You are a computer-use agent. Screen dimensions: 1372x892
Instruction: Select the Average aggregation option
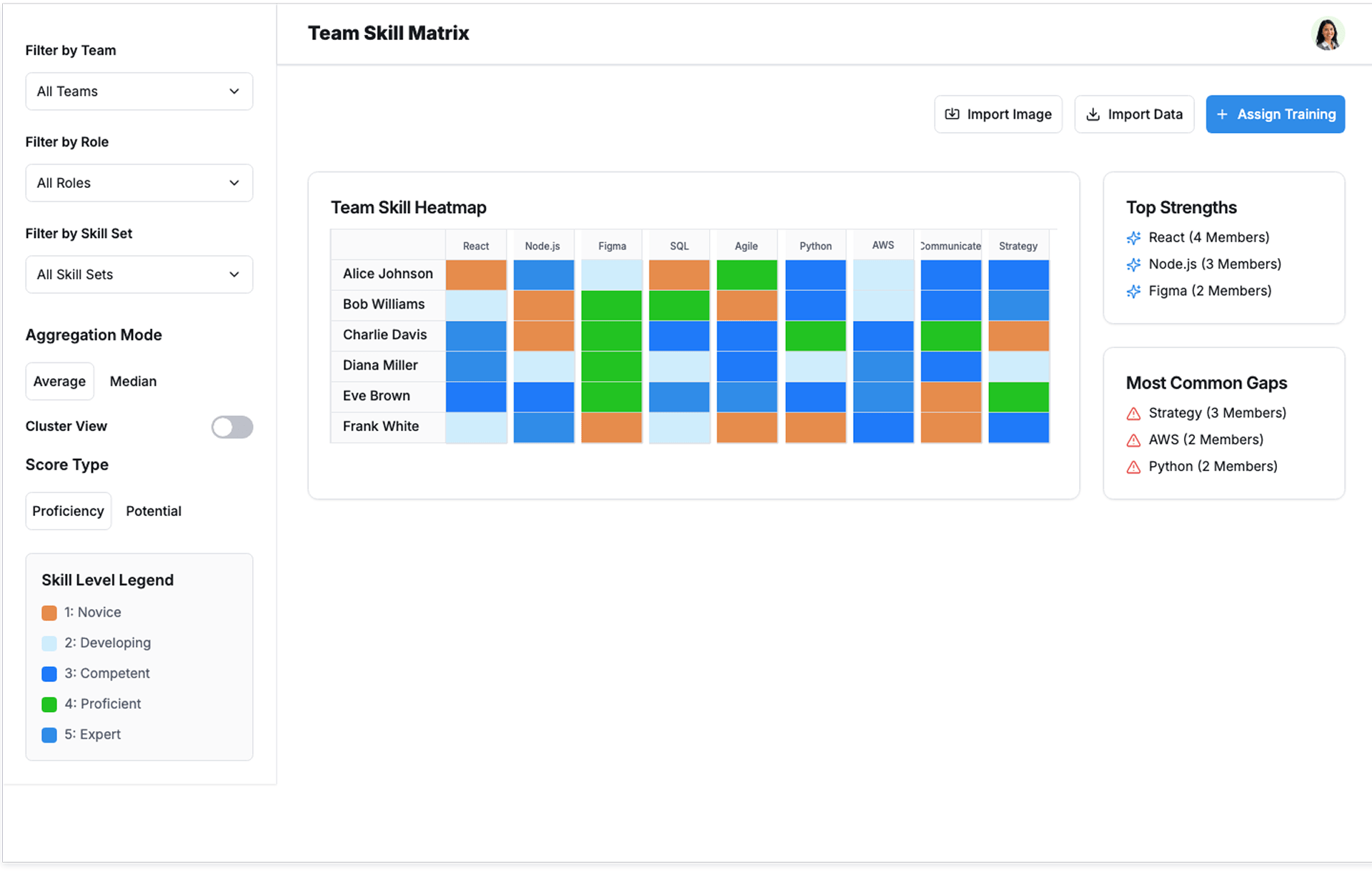coord(59,382)
